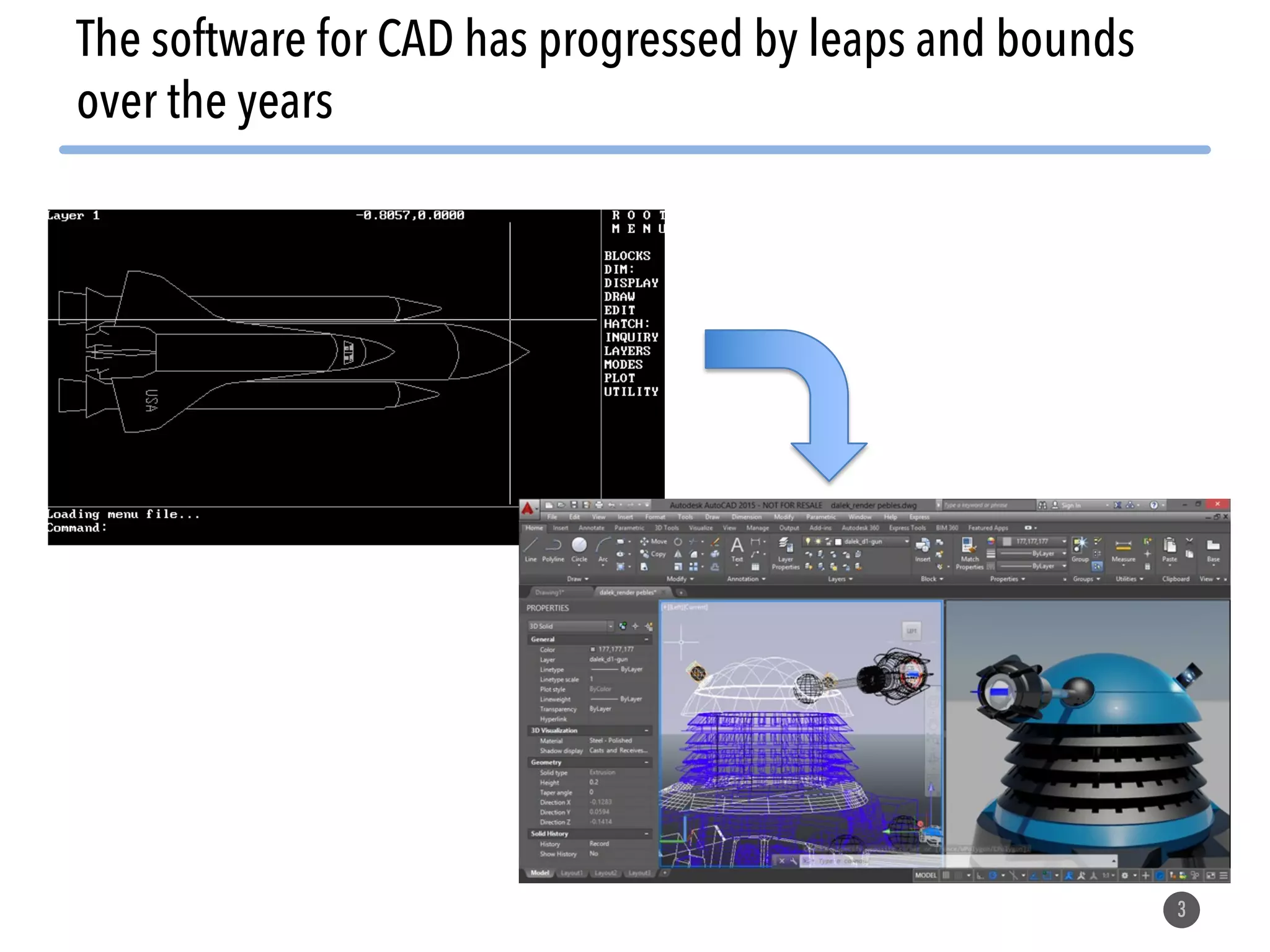Collapse the Geometry properties section

[646, 762]
